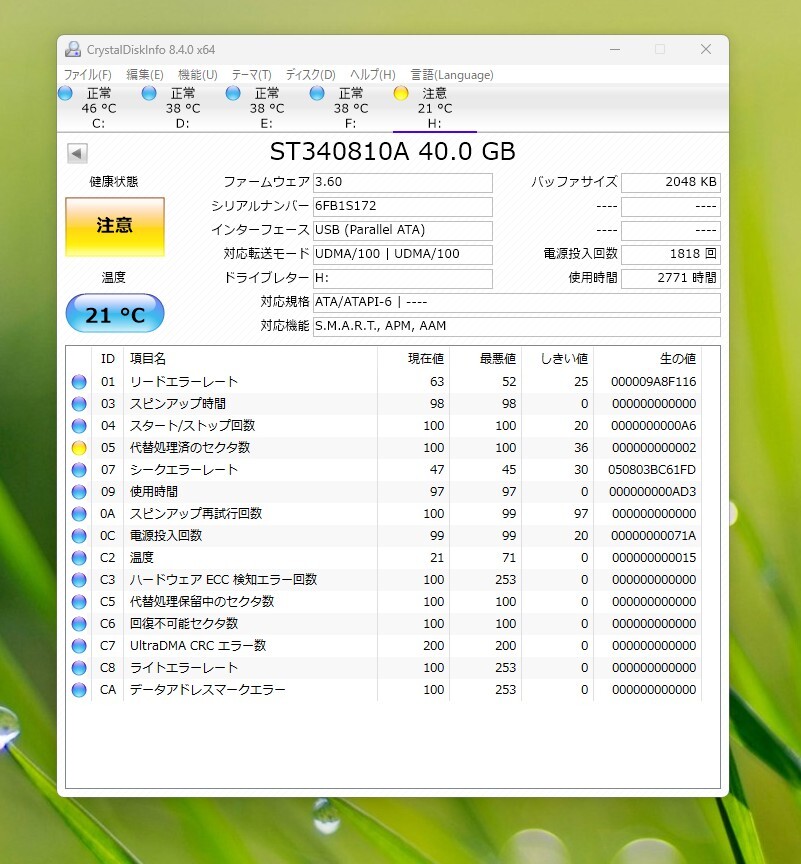Click the yellow status dot for disk H:
The width and height of the screenshot is (801, 864).
[x=401, y=93]
